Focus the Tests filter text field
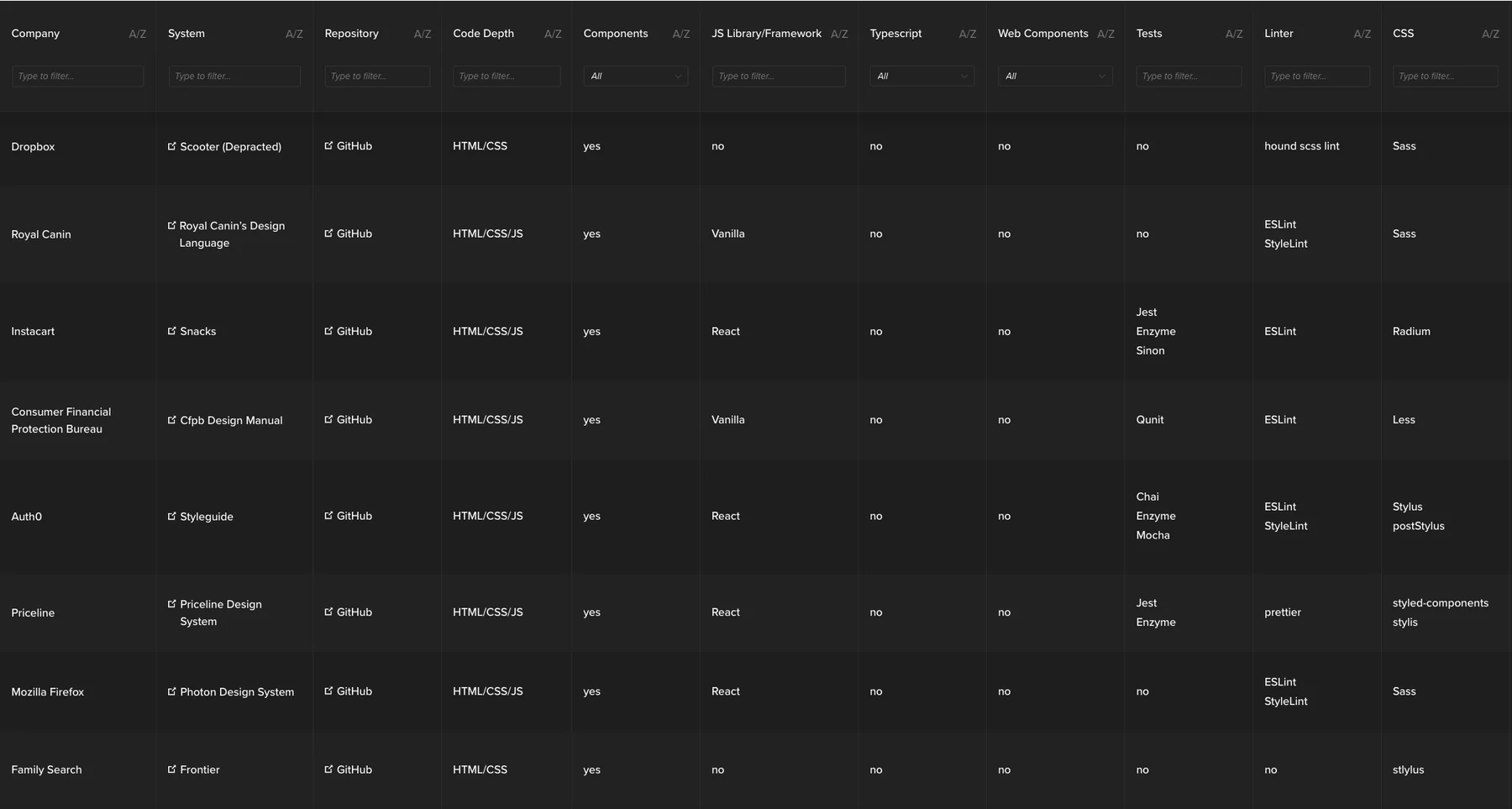The height and width of the screenshot is (809, 1512). (x=1189, y=76)
